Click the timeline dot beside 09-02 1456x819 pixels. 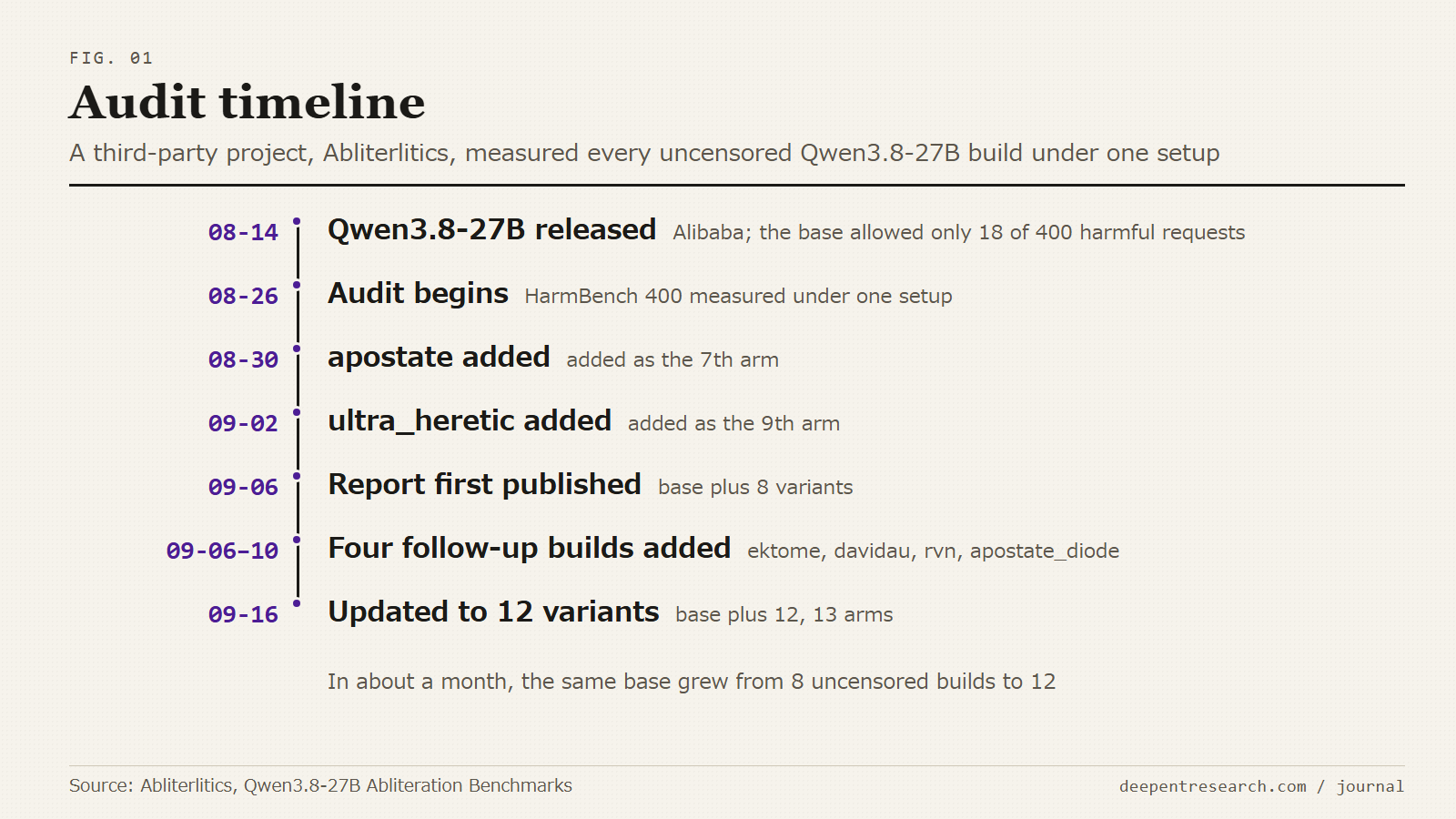point(297,412)
